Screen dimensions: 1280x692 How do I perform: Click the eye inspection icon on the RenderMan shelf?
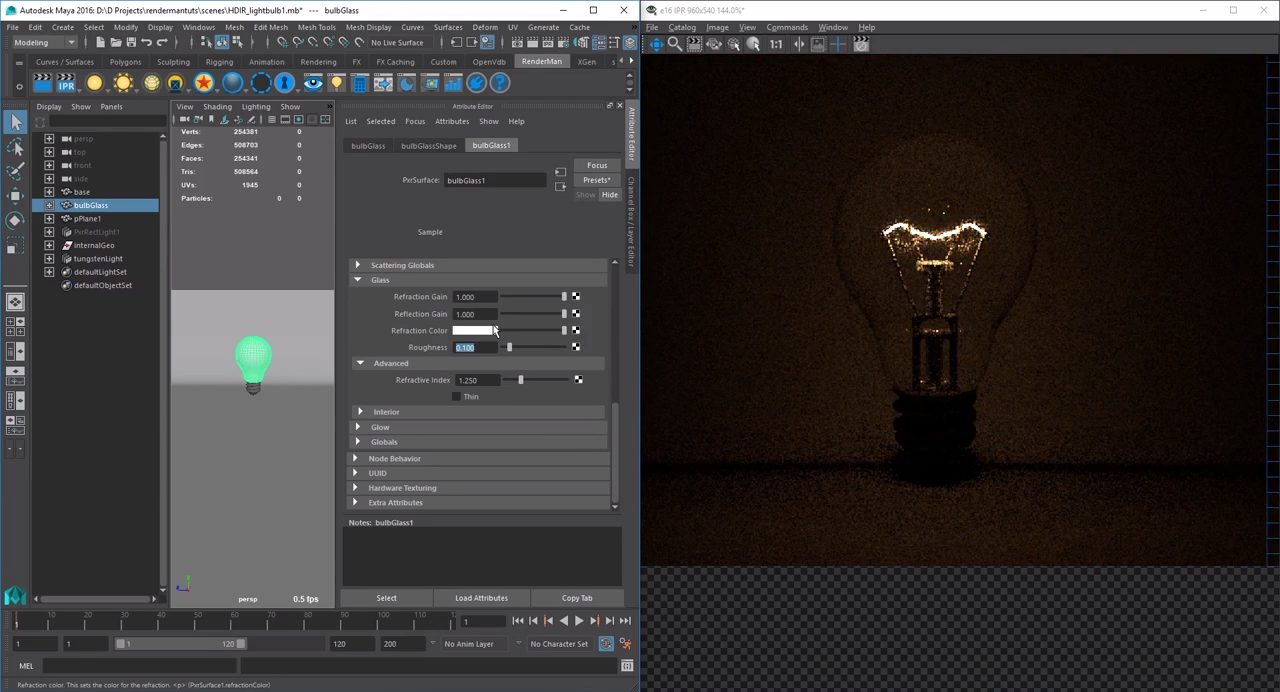coord(312,83)
